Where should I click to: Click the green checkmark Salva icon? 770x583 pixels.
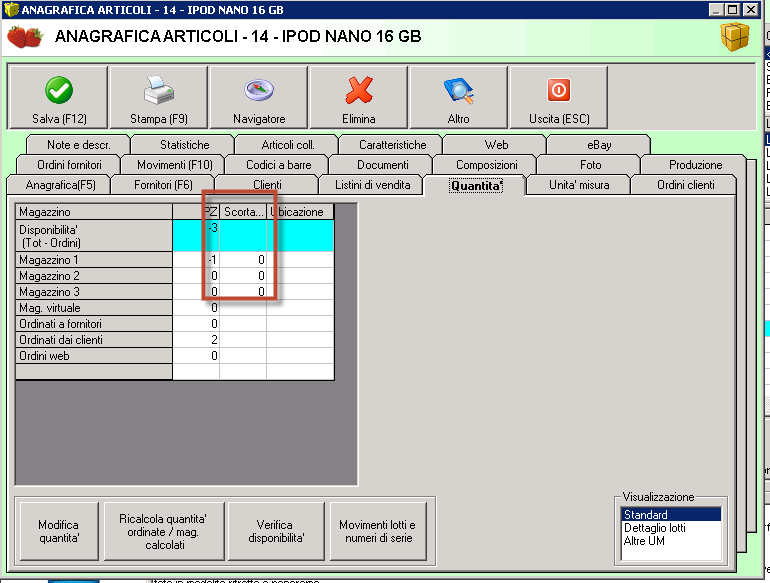coord(59,90)
